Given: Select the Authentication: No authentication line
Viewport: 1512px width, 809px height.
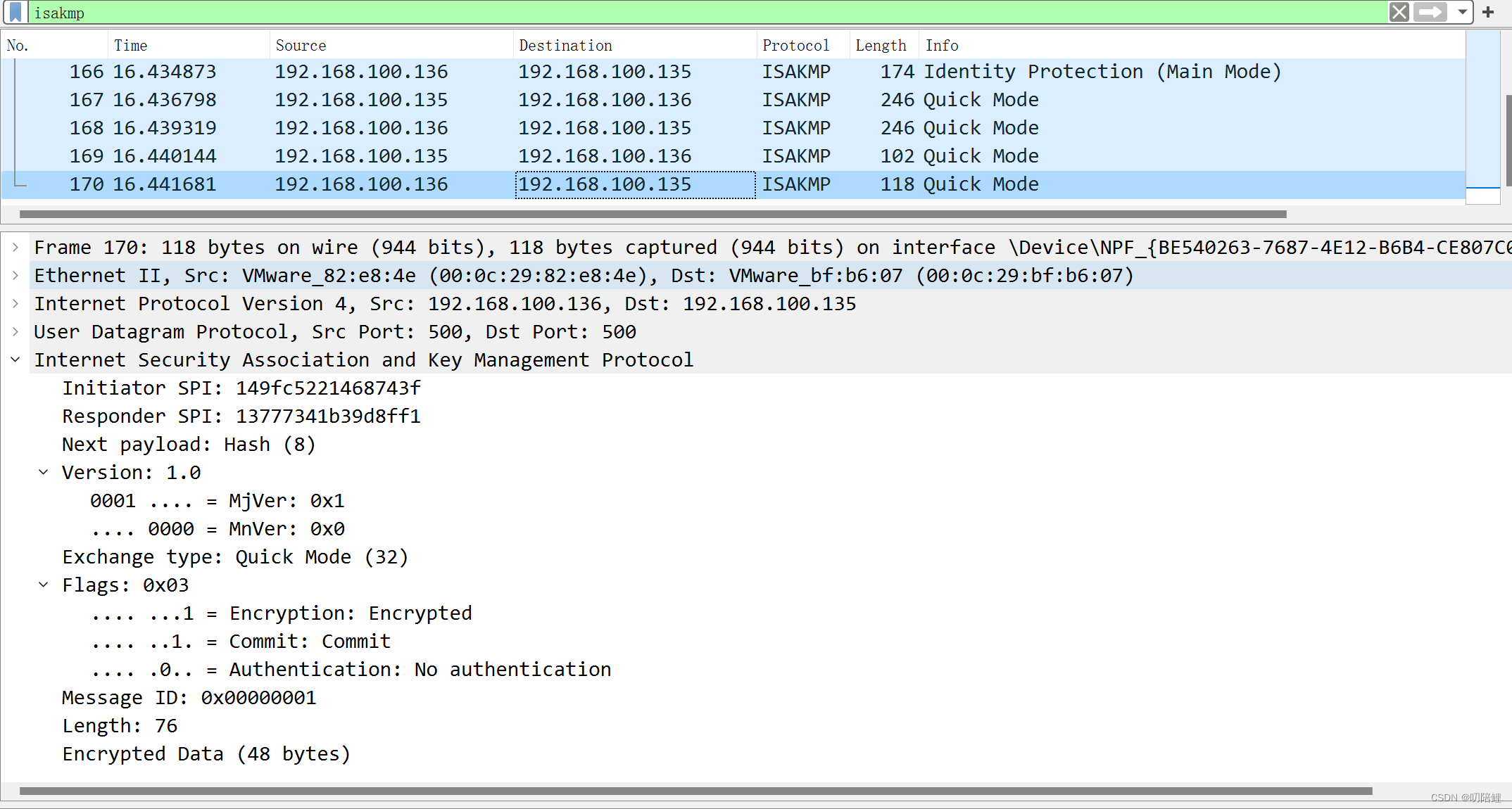Looking at the screenshot, I should [x=351, y=670].
